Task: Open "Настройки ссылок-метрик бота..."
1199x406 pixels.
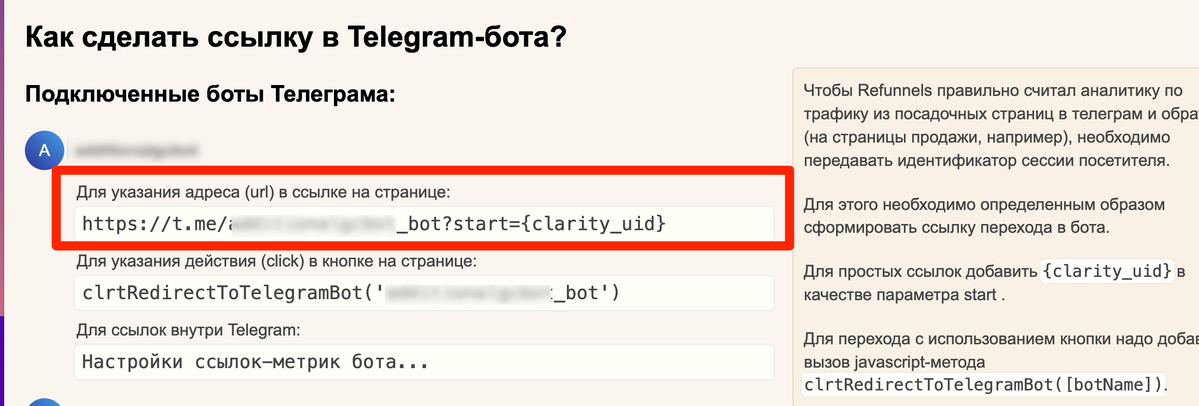Action: [424, 361]
